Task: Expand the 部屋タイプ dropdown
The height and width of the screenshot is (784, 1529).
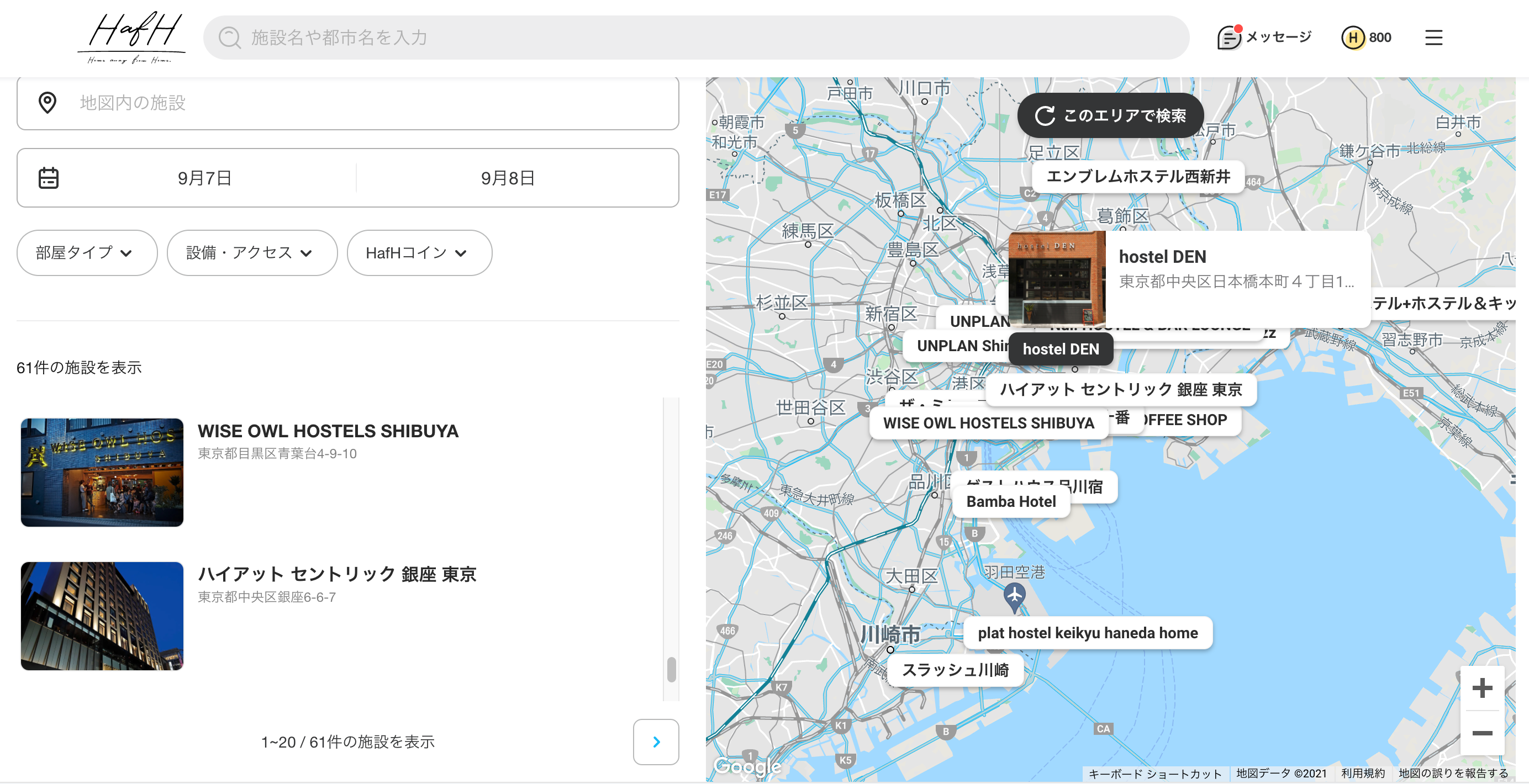Action: point(87,253)
